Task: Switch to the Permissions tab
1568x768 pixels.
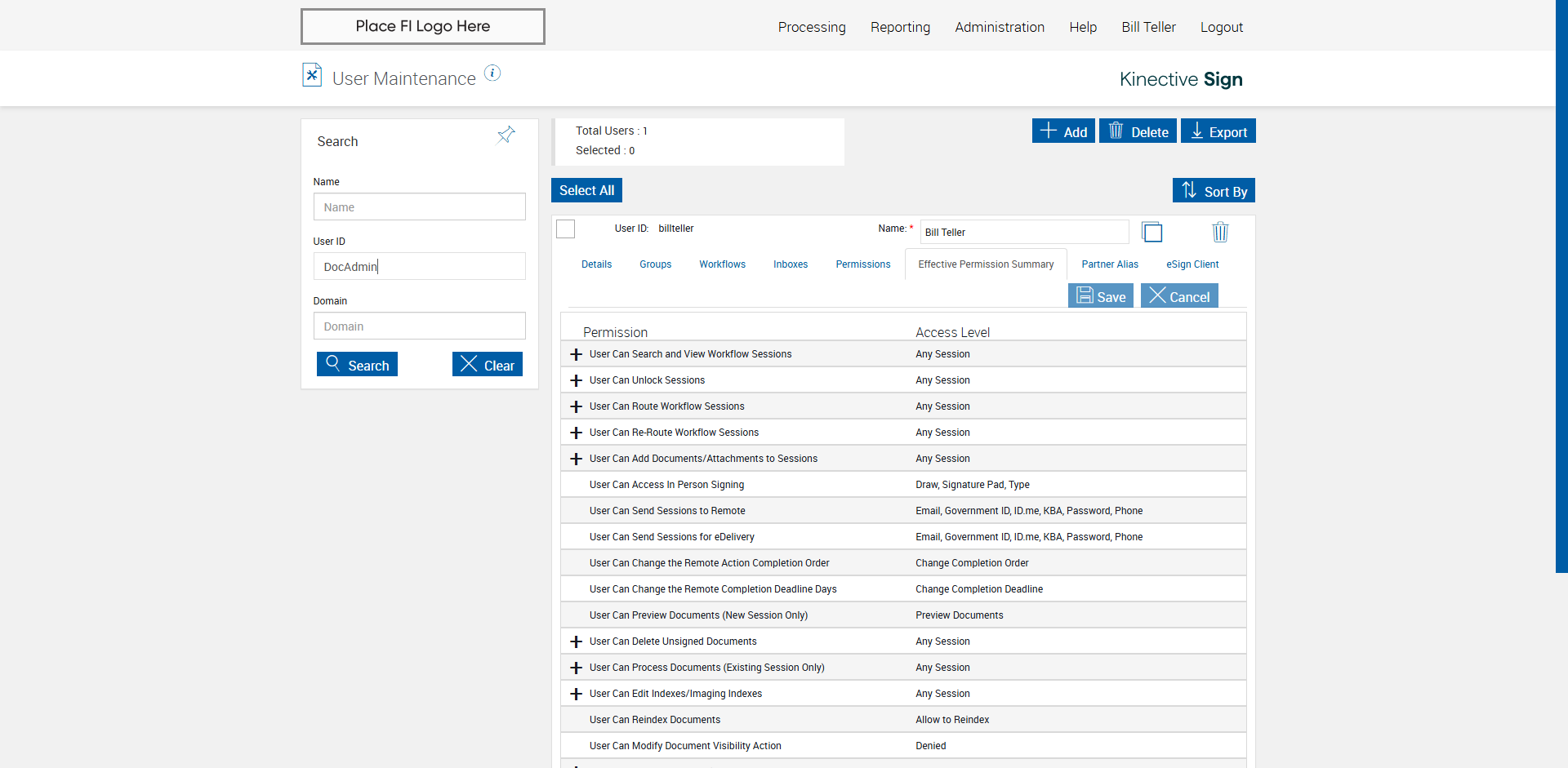Action: coord(862,264)
